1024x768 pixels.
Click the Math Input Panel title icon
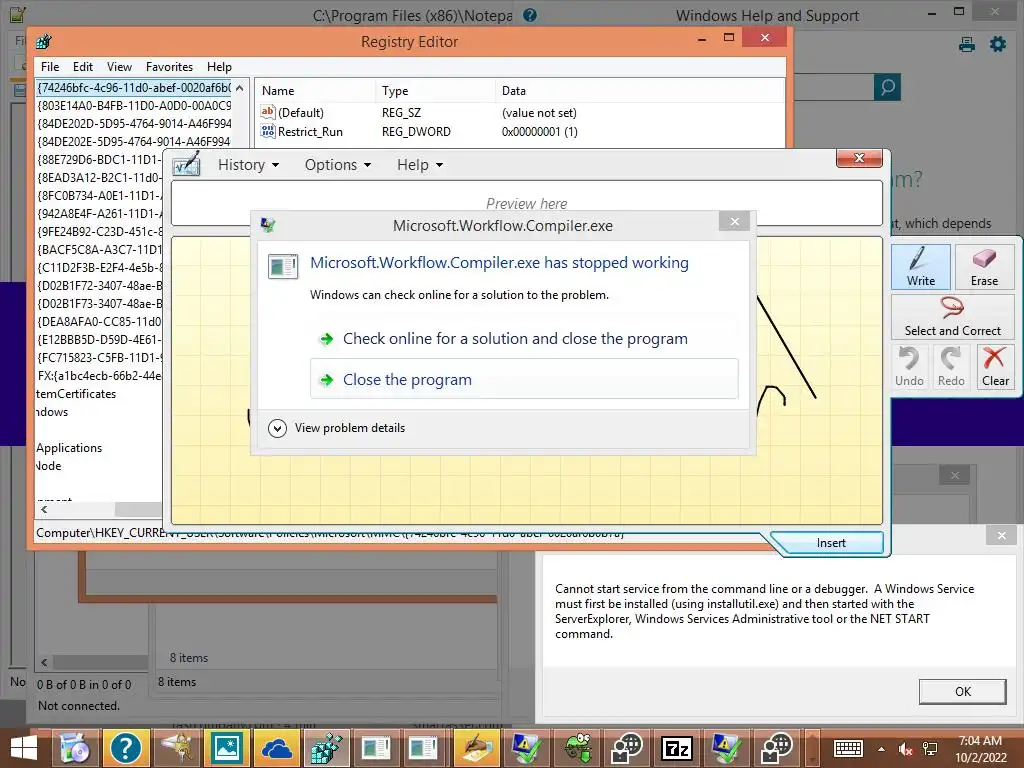pos(186,164)
